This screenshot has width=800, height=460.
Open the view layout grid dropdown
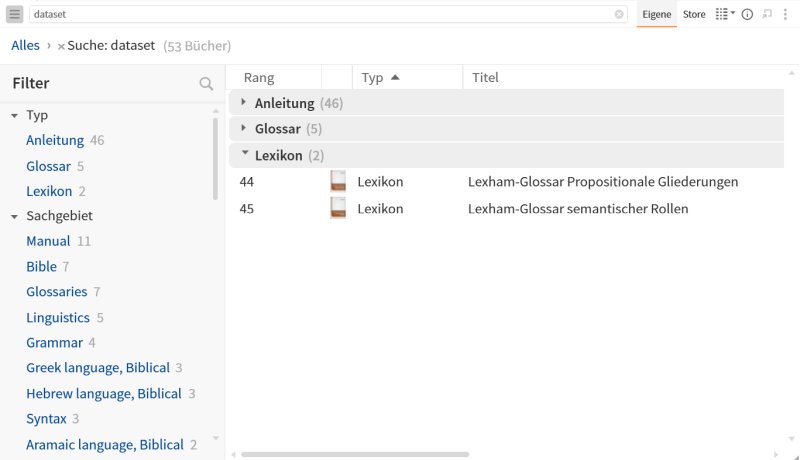(x=724, y=14)
